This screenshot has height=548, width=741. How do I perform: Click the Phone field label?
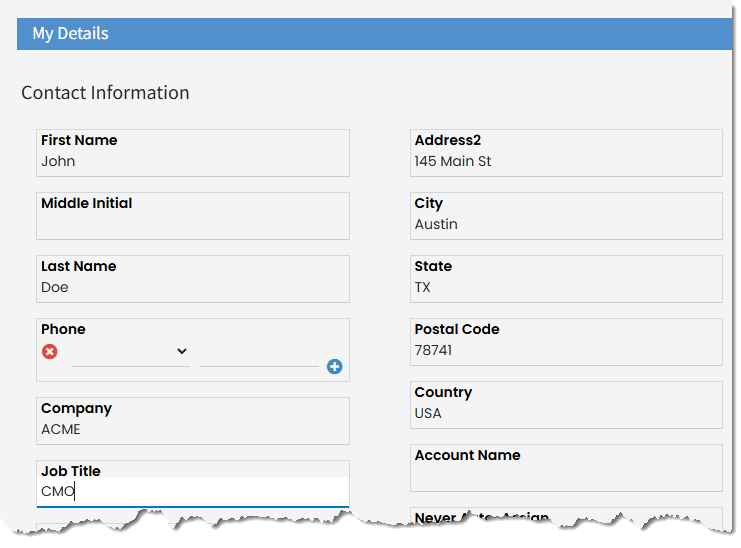click(x=63, y=329)
